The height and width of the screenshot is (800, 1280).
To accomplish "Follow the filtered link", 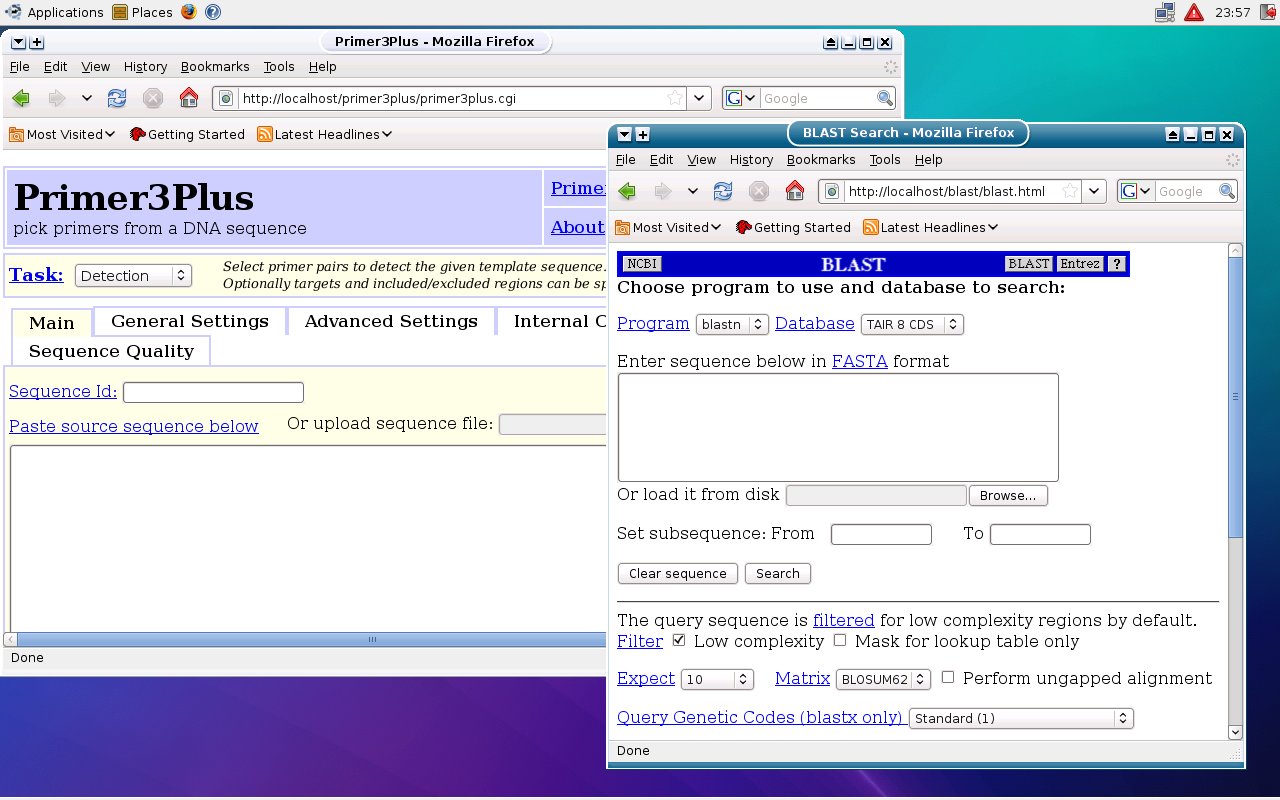I will pyautogui.click(x=844, y=620).
